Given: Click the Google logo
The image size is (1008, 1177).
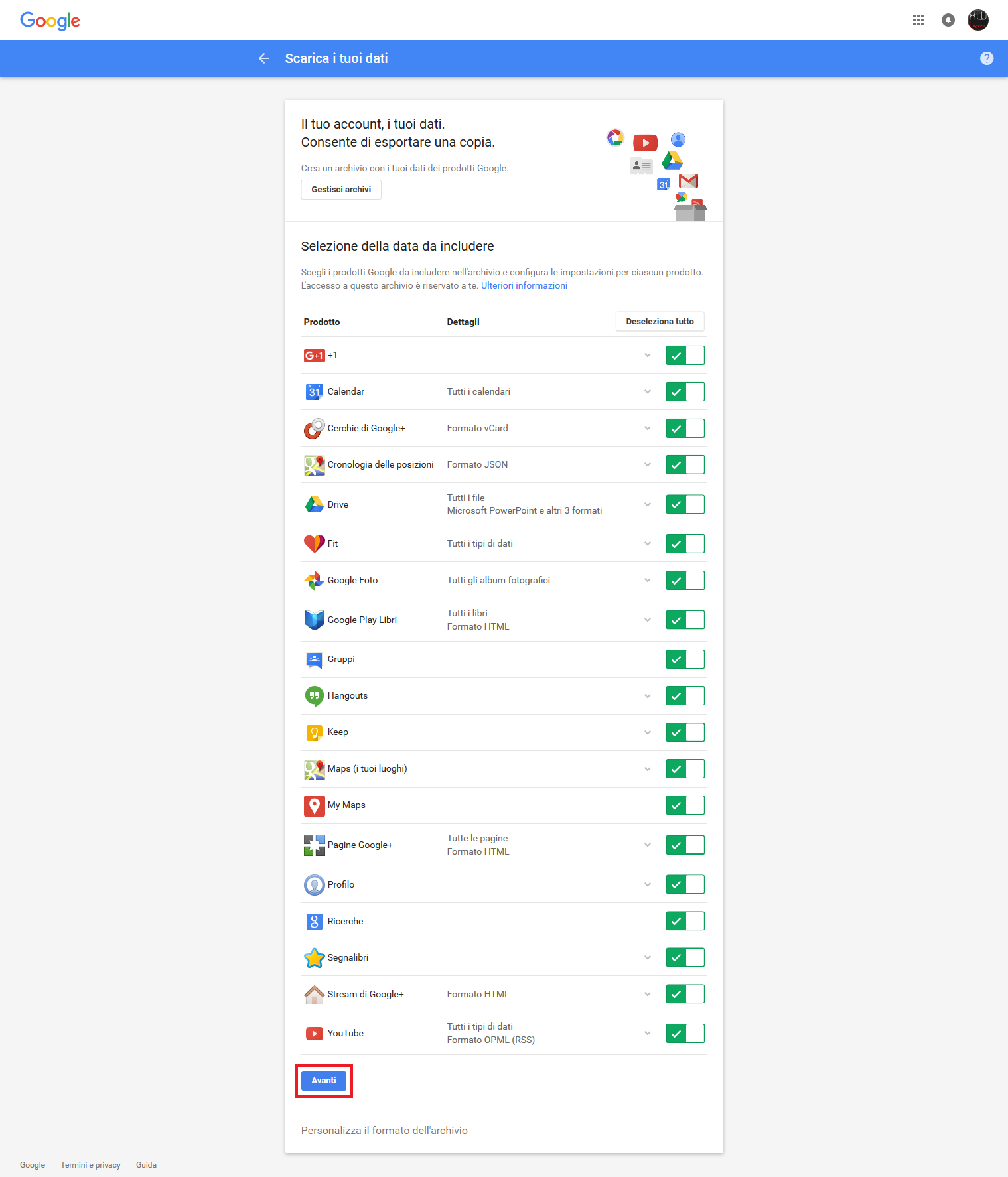Looking at the screenshot, I should 50,21.
